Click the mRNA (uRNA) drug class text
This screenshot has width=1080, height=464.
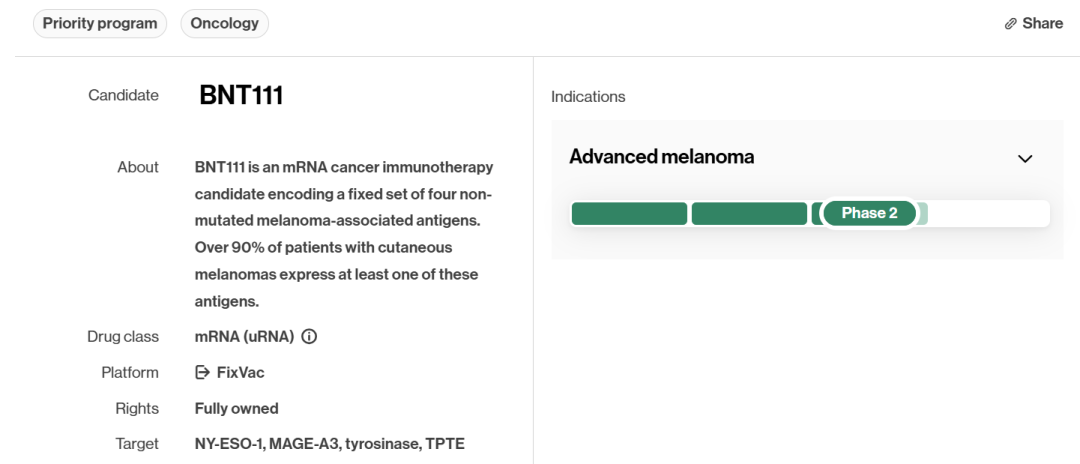[x=245, y=337]
